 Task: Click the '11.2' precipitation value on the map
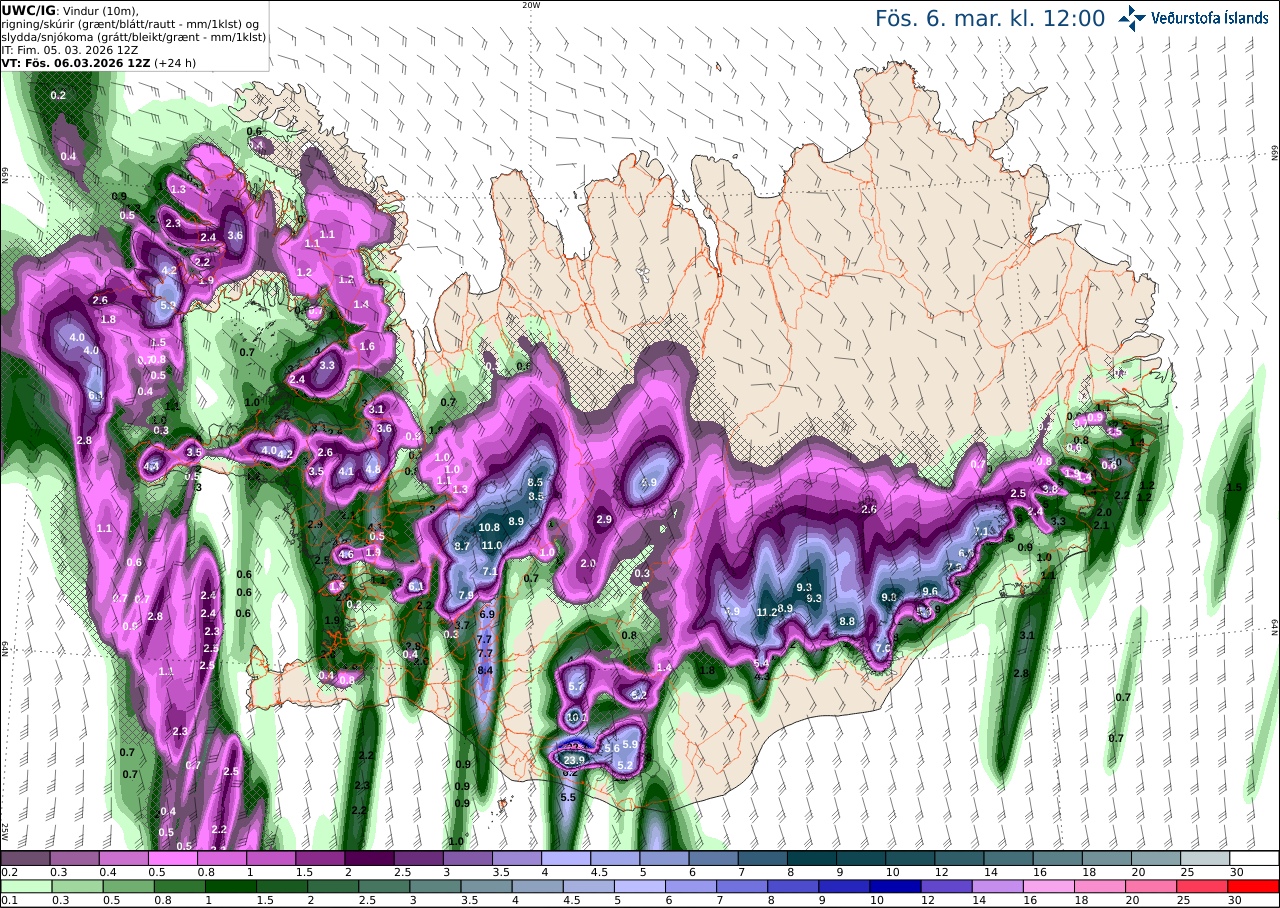[x=767, y=612]
